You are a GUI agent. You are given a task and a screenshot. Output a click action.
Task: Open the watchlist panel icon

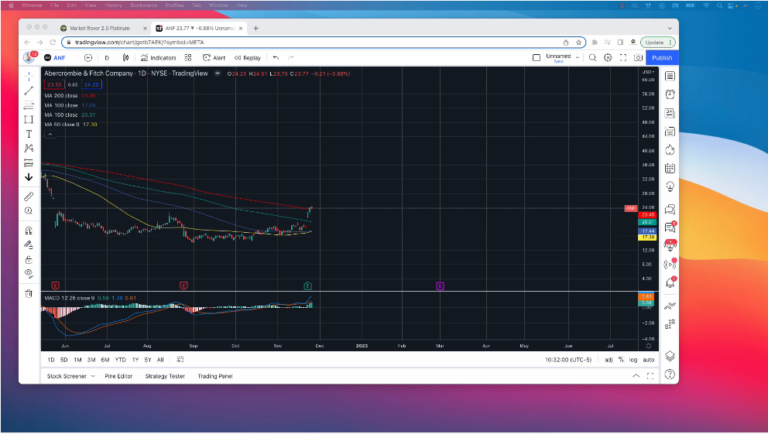point(670,77)
